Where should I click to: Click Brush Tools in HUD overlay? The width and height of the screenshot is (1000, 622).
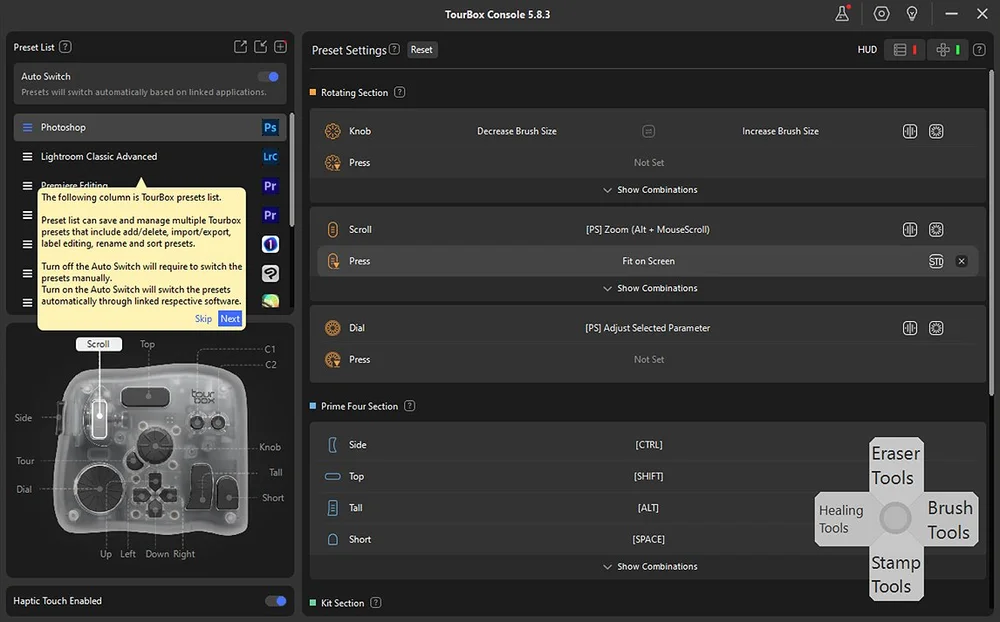point(950,519)
